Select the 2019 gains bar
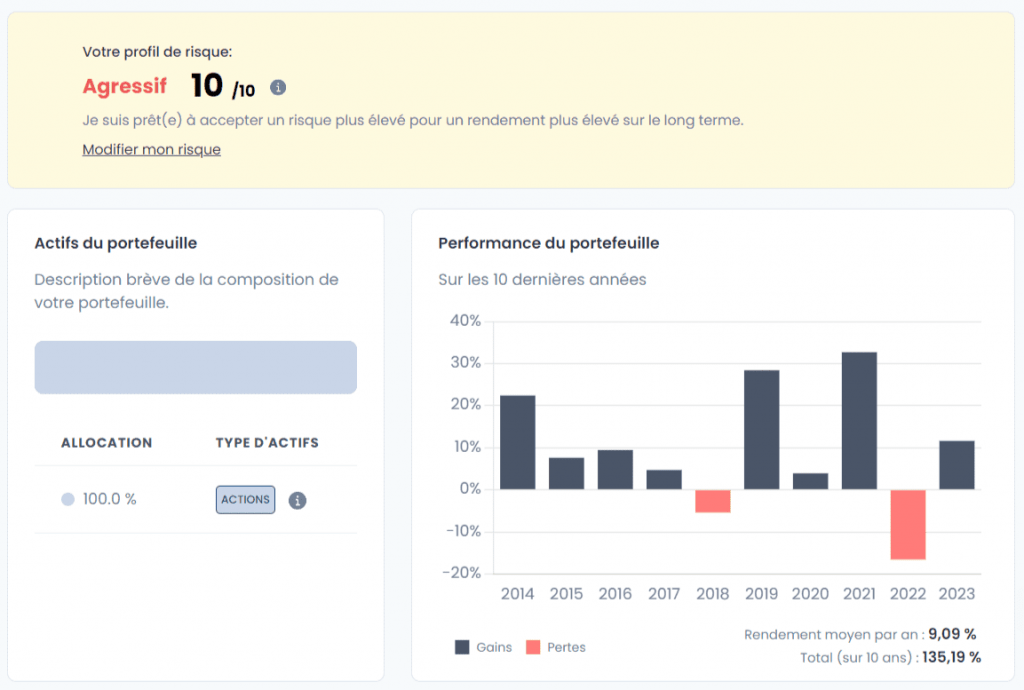 [x=762, y=429]
